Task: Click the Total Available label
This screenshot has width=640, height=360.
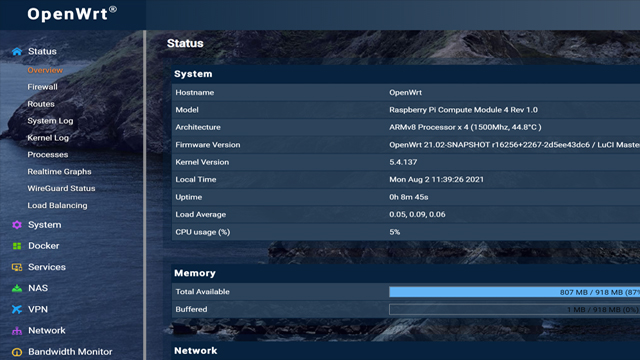Action: [202, 292]
